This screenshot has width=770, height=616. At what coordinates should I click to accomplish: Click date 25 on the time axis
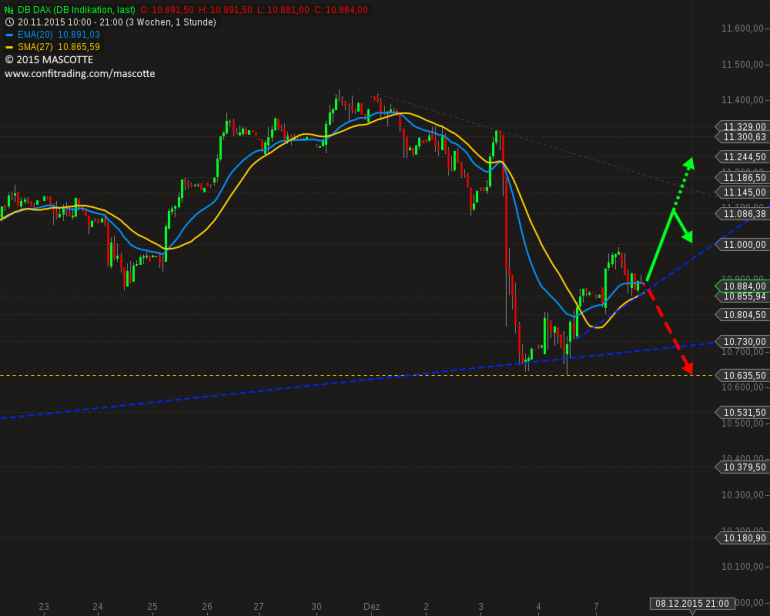coord(152,607)
